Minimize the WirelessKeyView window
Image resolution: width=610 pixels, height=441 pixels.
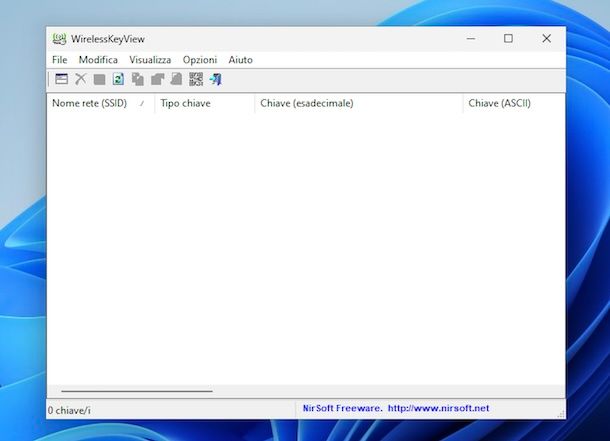[x=471, y=38]
